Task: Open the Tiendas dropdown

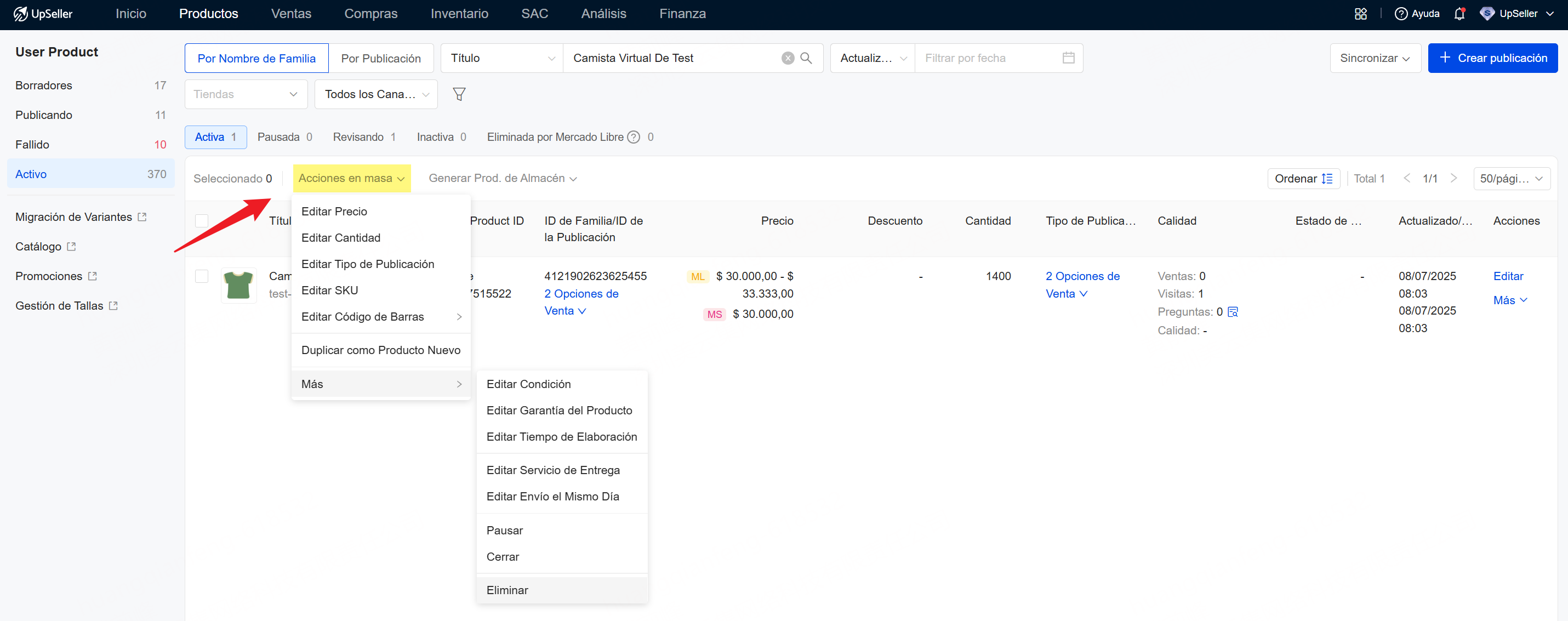Action: pos(246,94)
